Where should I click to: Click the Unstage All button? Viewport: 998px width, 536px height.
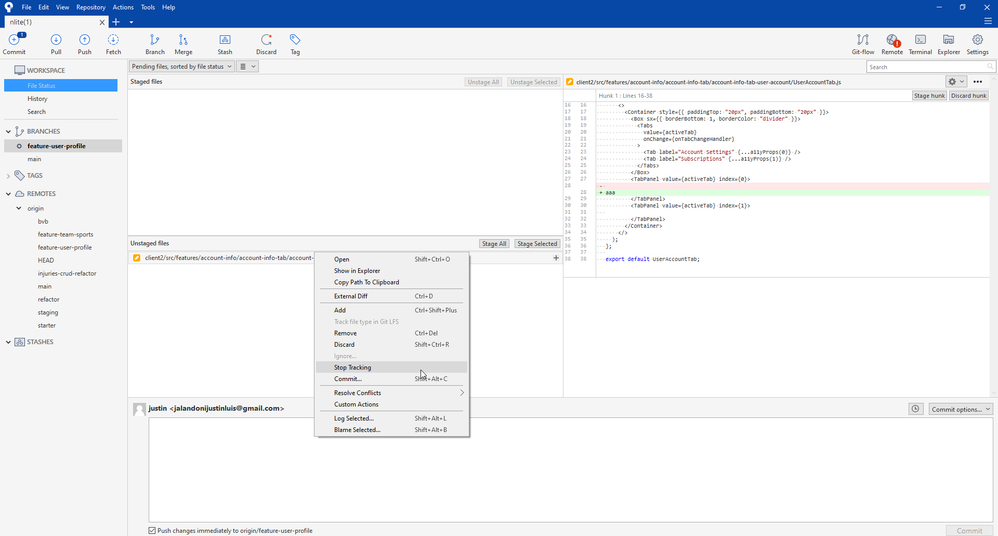pyautogui.click(x=483, y=82)
